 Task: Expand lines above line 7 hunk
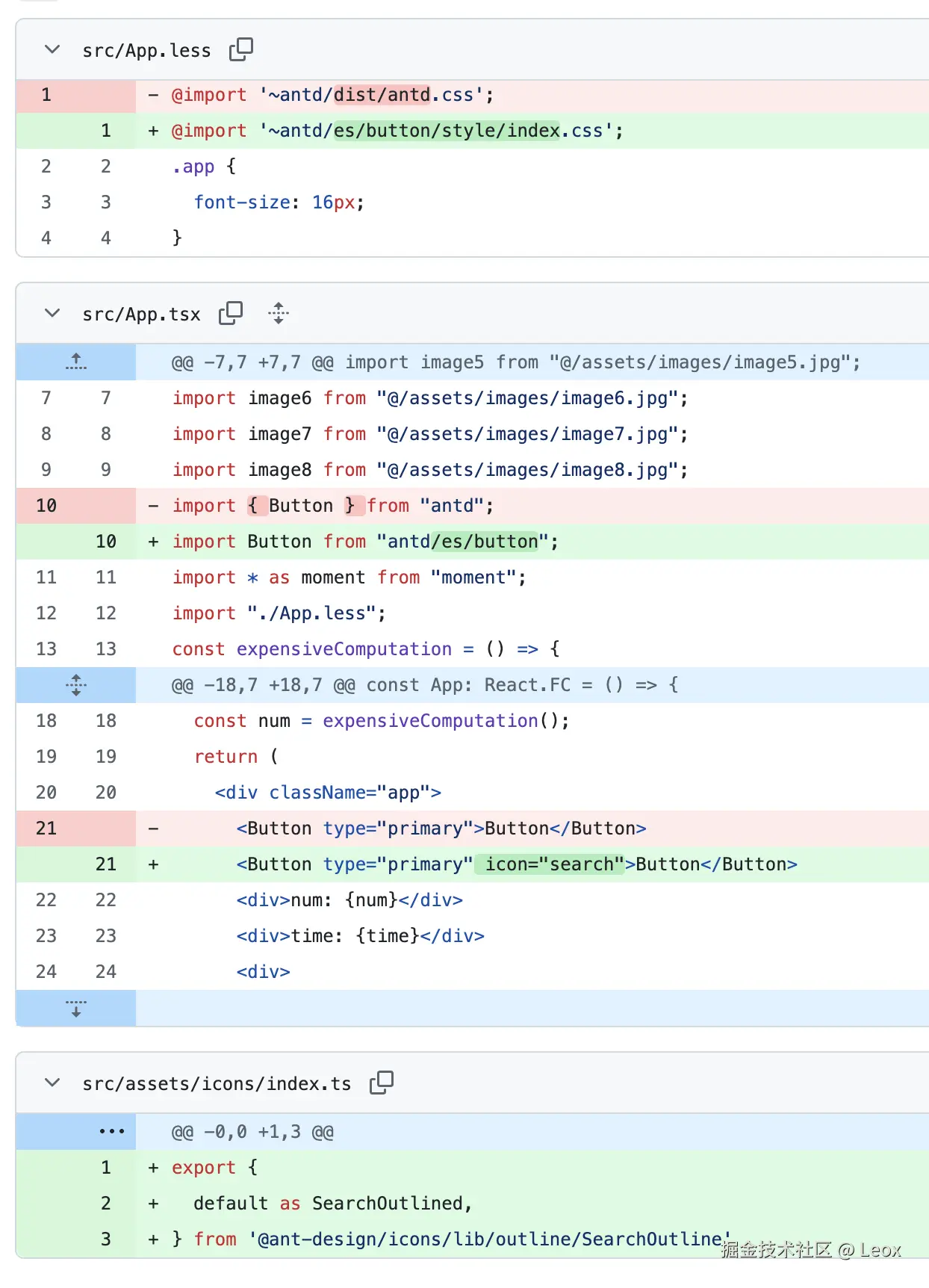tap(75, 362)
